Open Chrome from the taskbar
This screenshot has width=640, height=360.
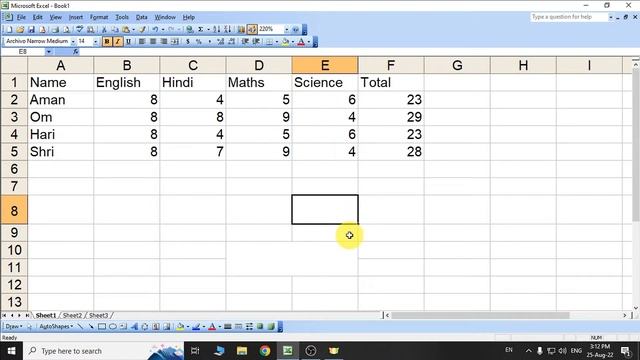coord(264,351)
